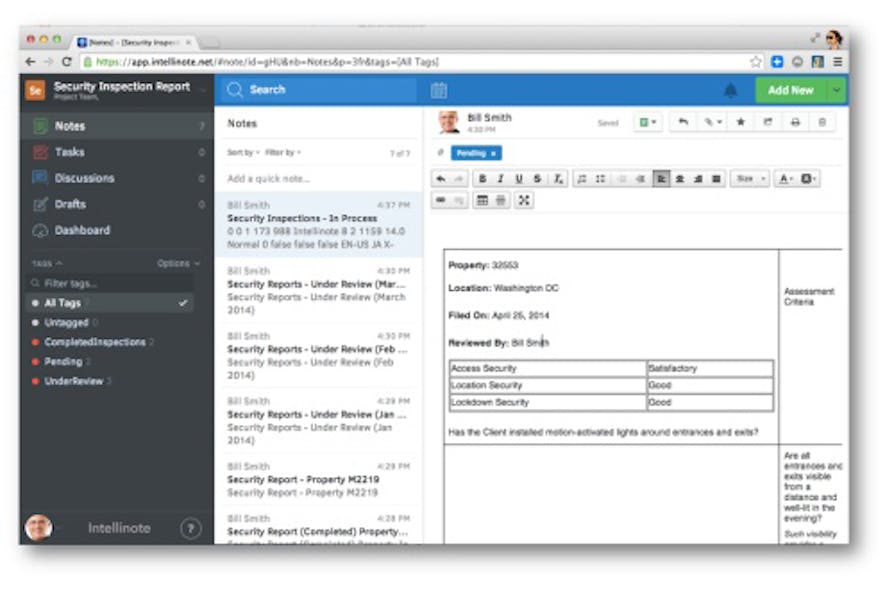Filter notes by the UnderReview tag
This screenshot has height=590, width=885.
pyautogui.click(x=73, y=381)
